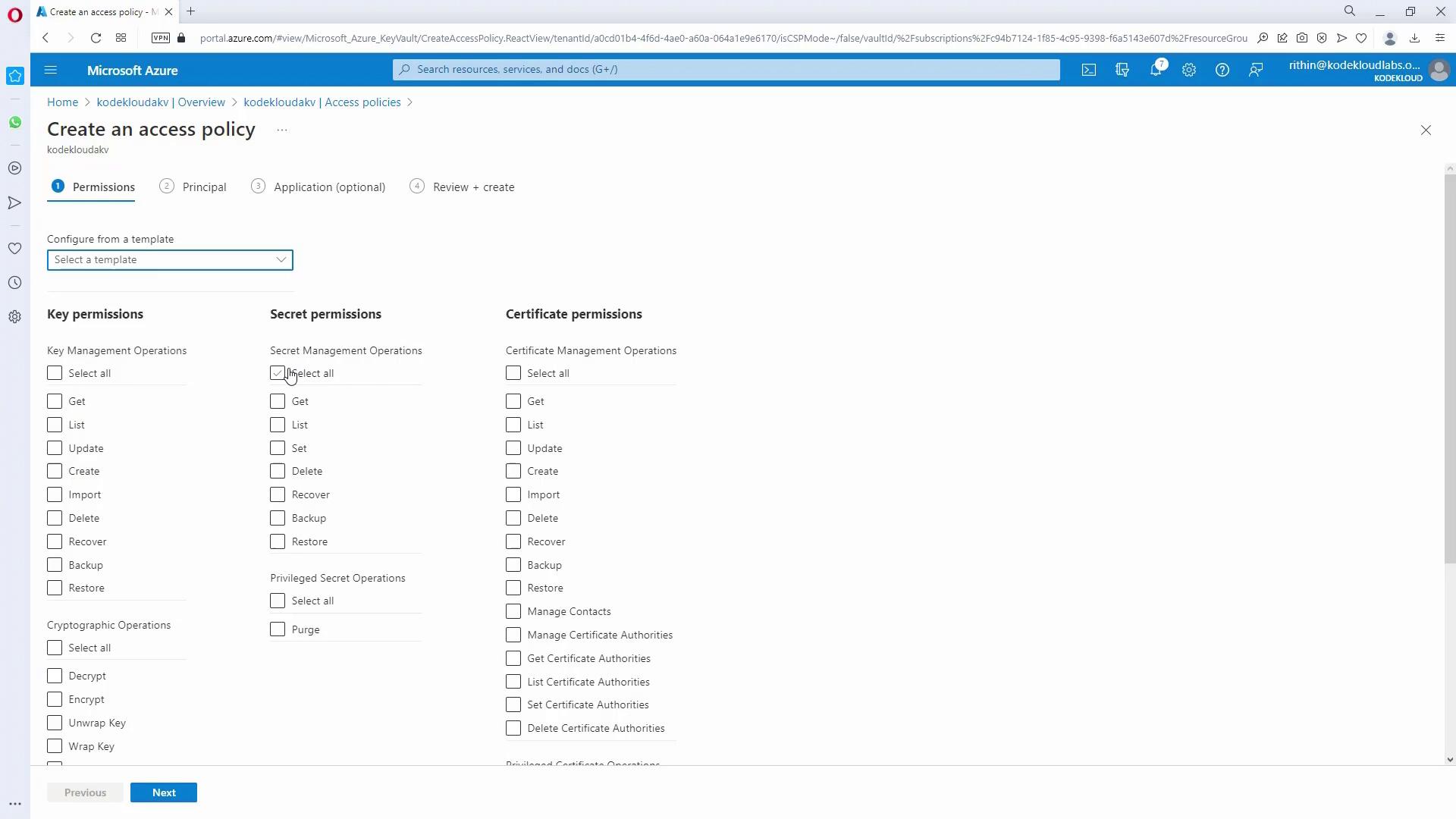The image size is (1456, 819).
Task: Open WhatsApp in Opera sidebar
Action: click(x=14, y=122)
